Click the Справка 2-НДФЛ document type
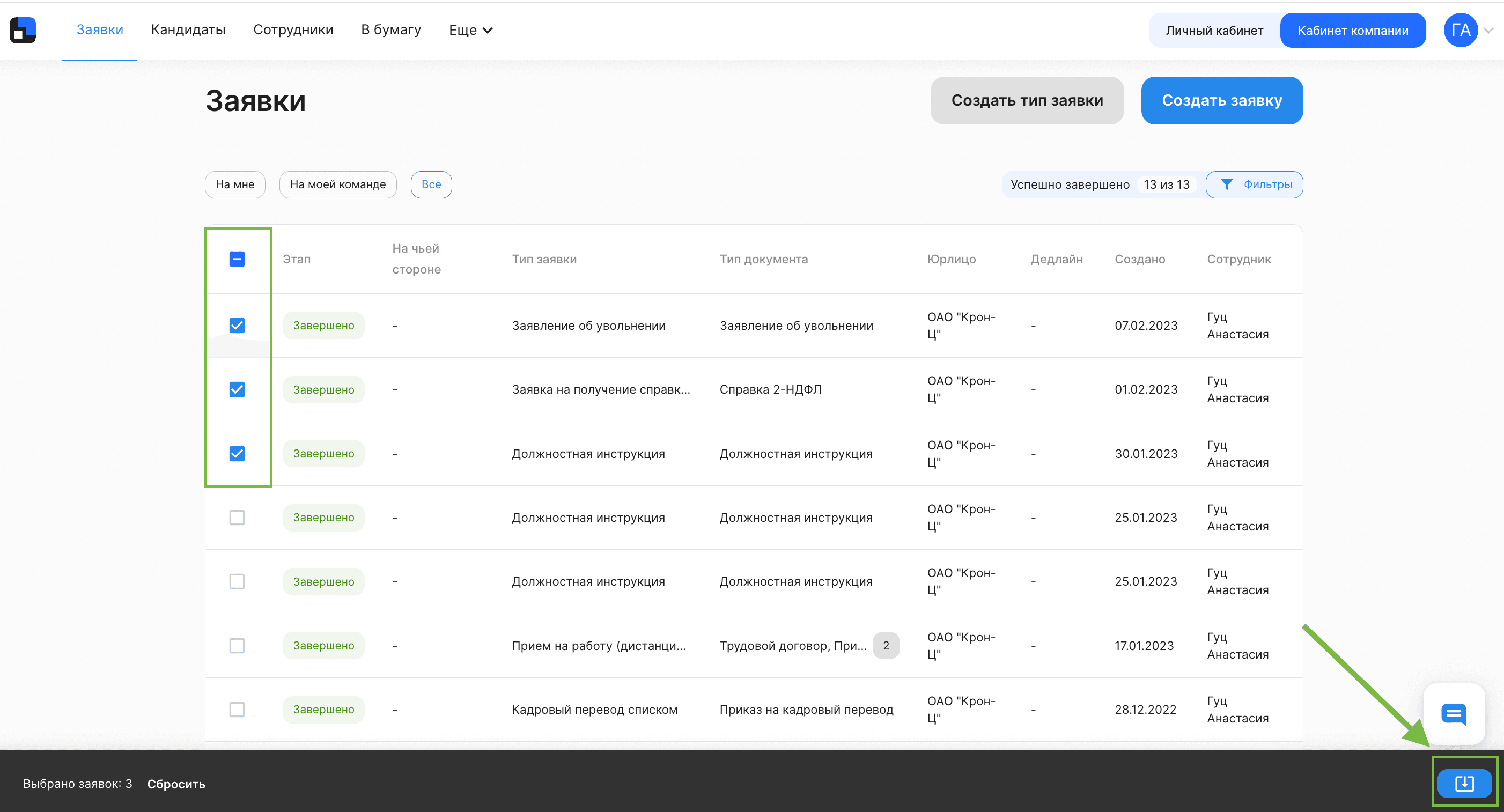1504x812 pixels. pyautogui.click(x=770, y=389)
